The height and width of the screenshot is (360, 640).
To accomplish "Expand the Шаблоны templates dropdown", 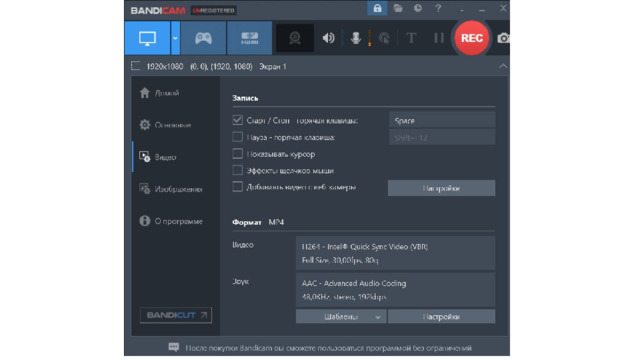I will pyautogui.click(x=341, y=316).
